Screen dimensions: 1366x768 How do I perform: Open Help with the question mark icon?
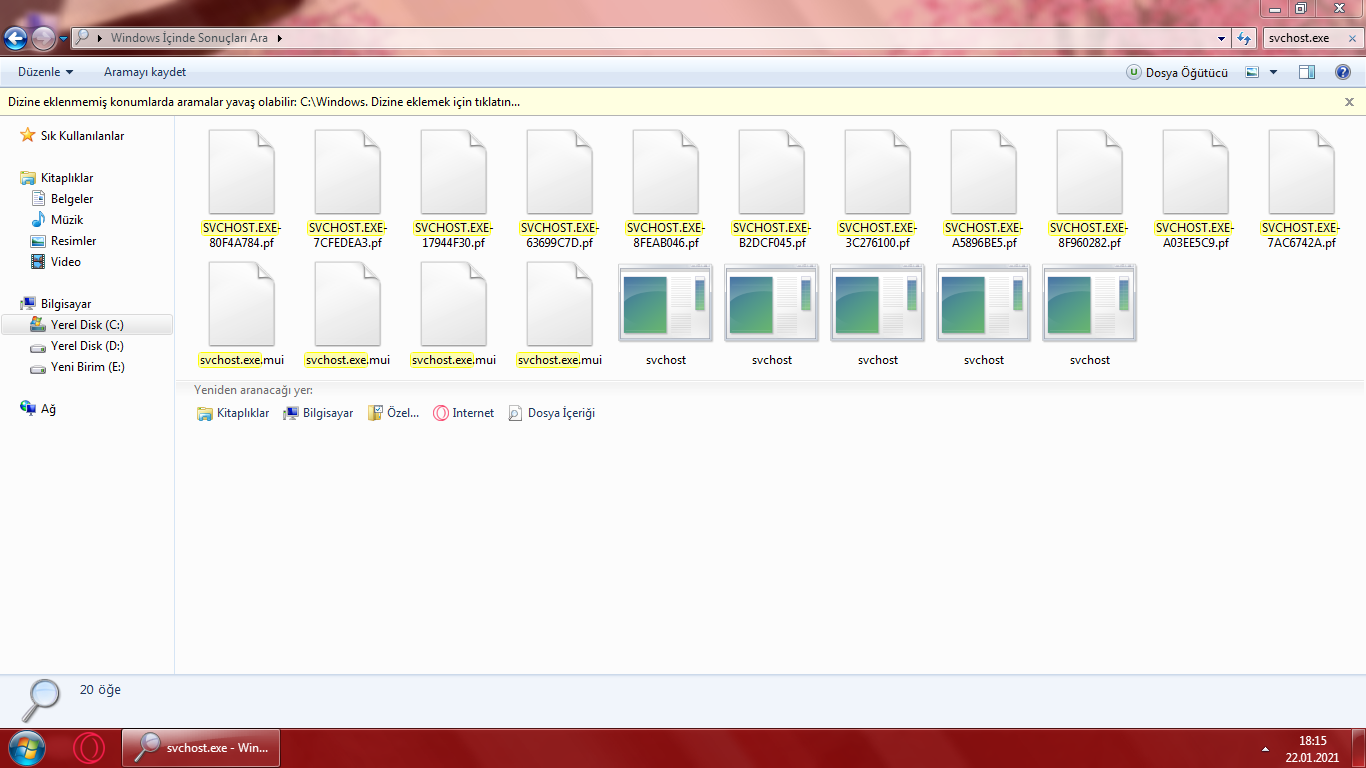coord(1343,72)
